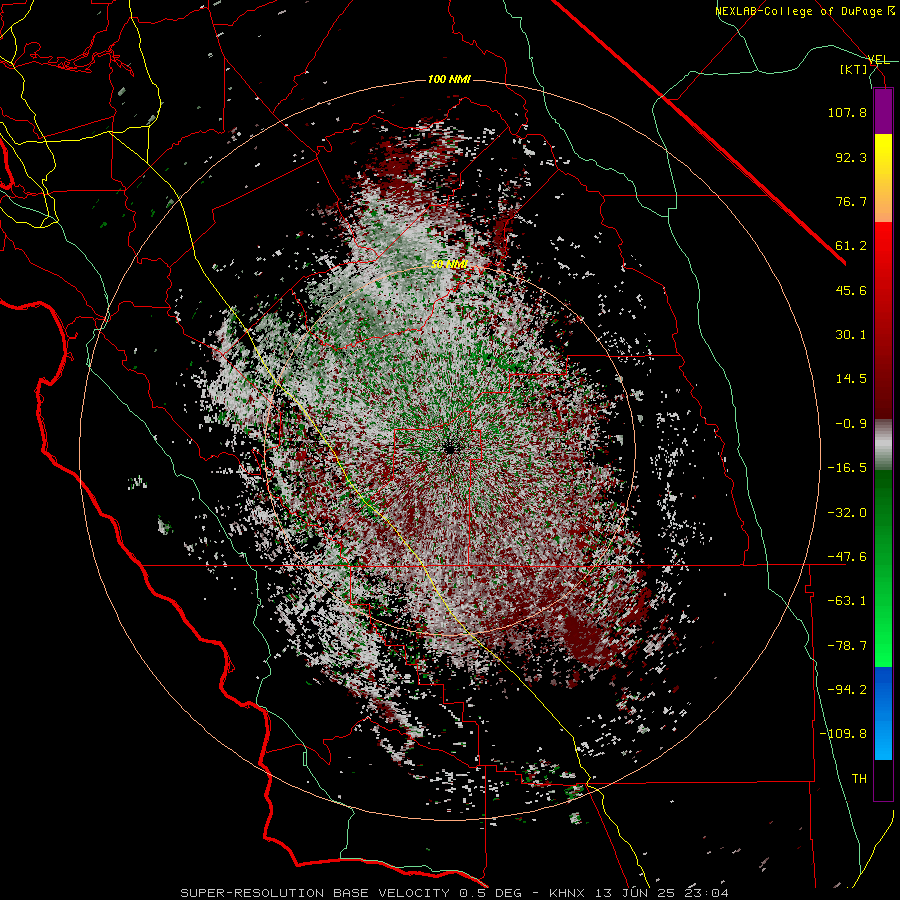Click the [KT] units label
Viewport: 900px width, 900px height.
coord(854,69)
